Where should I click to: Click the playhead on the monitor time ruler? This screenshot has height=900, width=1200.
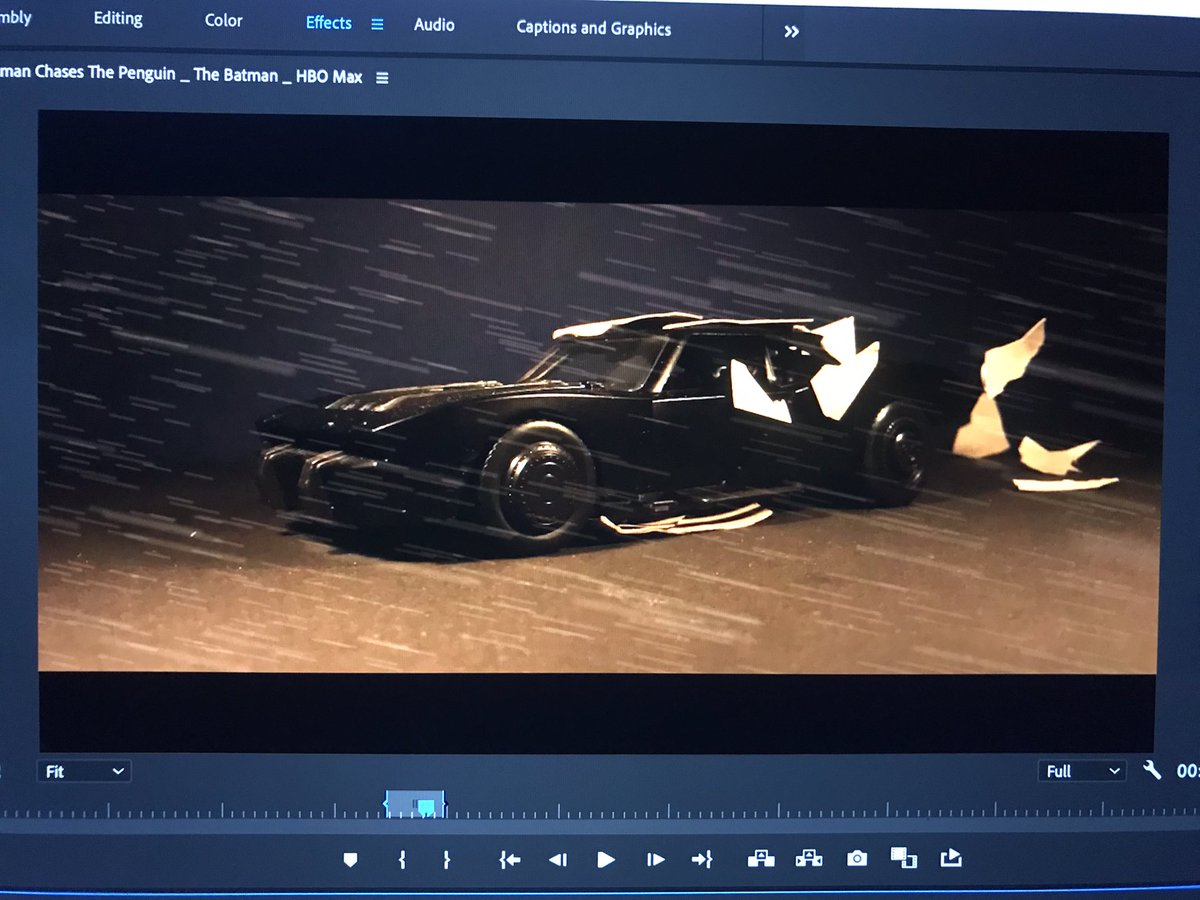tap(426, 806)
